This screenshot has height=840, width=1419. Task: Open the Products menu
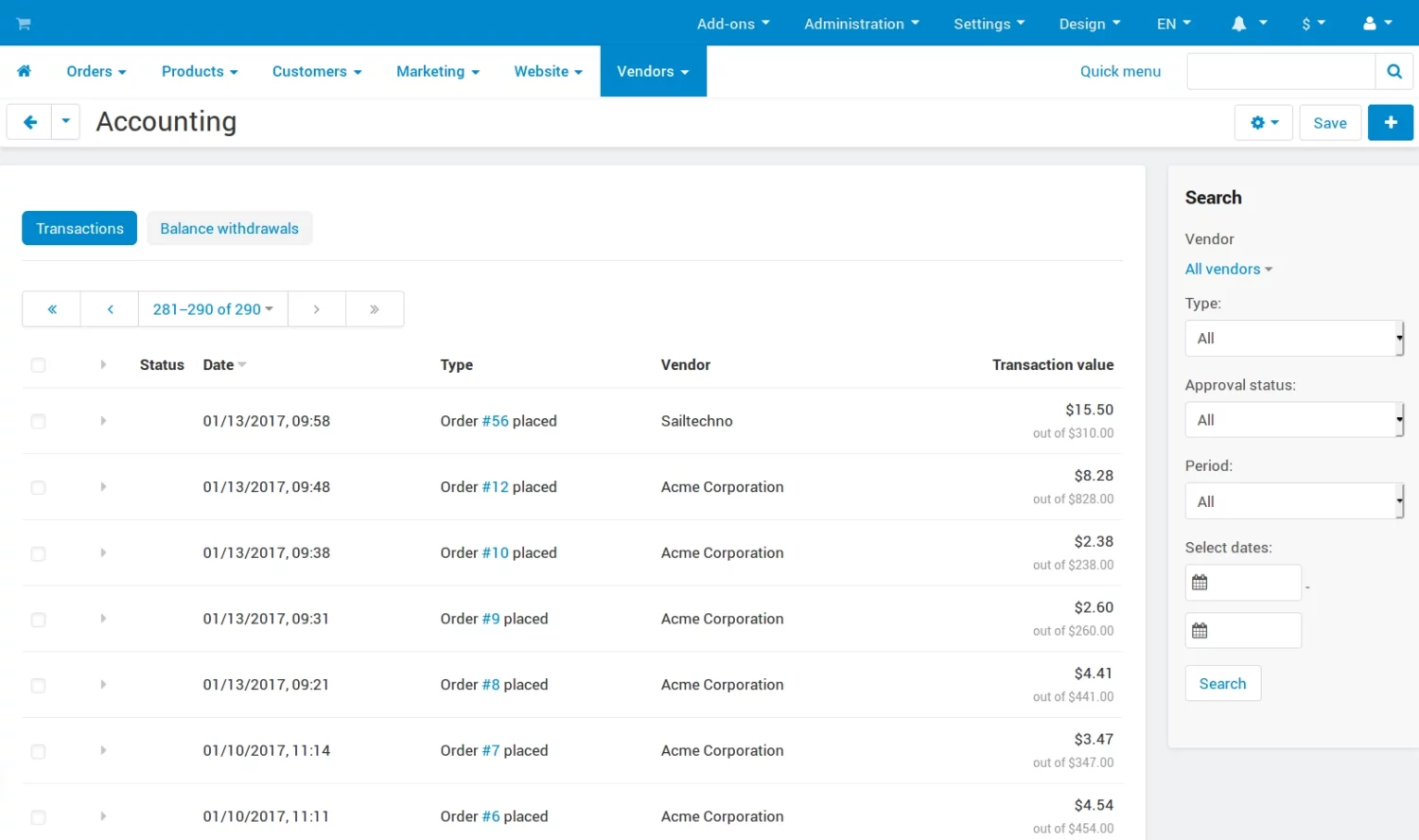(x=200, y=71)
